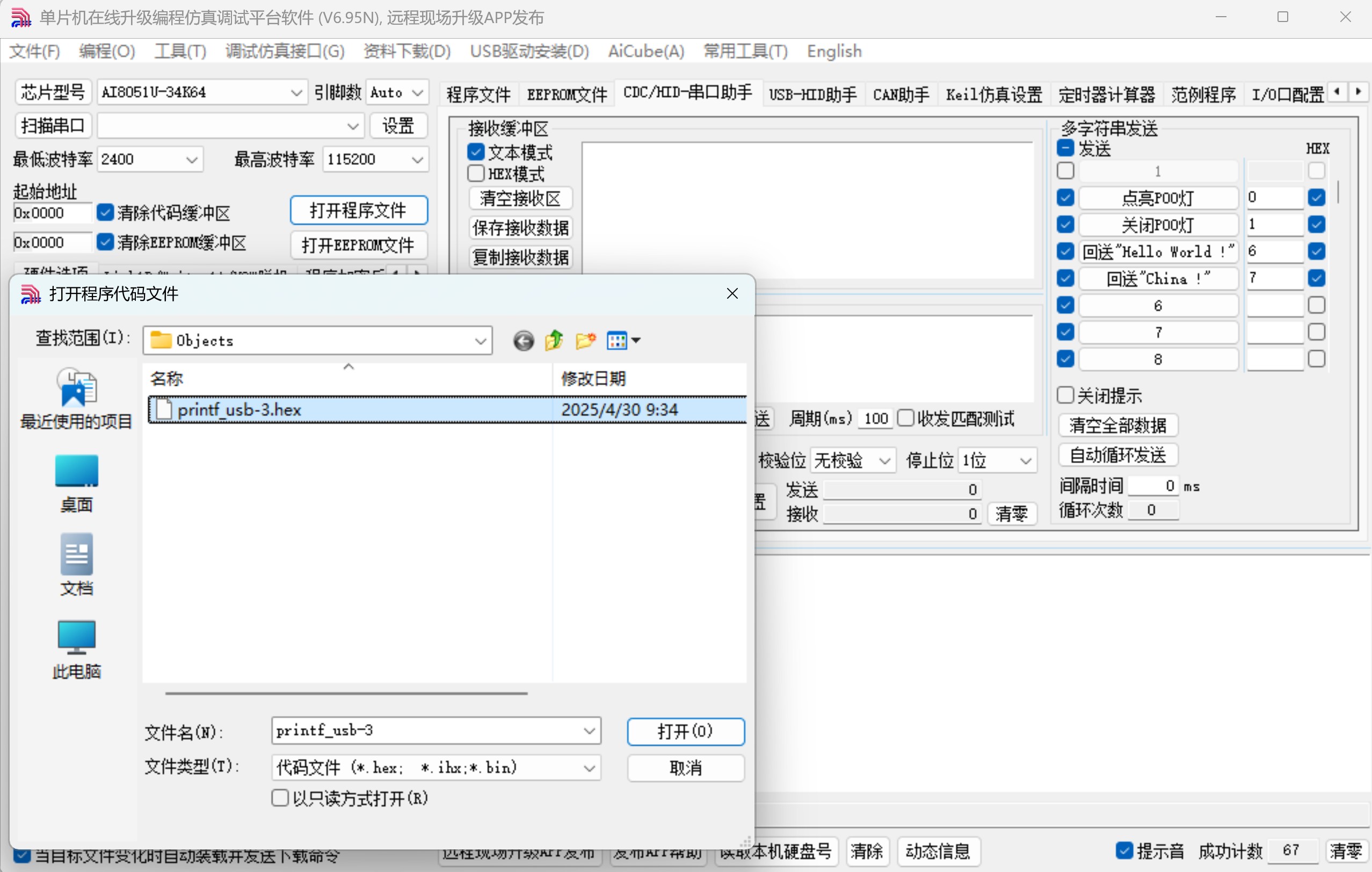Screen dimensions: 1372x872
Task: Open the view menu icon in dialog
Action: tap(623, 341)
